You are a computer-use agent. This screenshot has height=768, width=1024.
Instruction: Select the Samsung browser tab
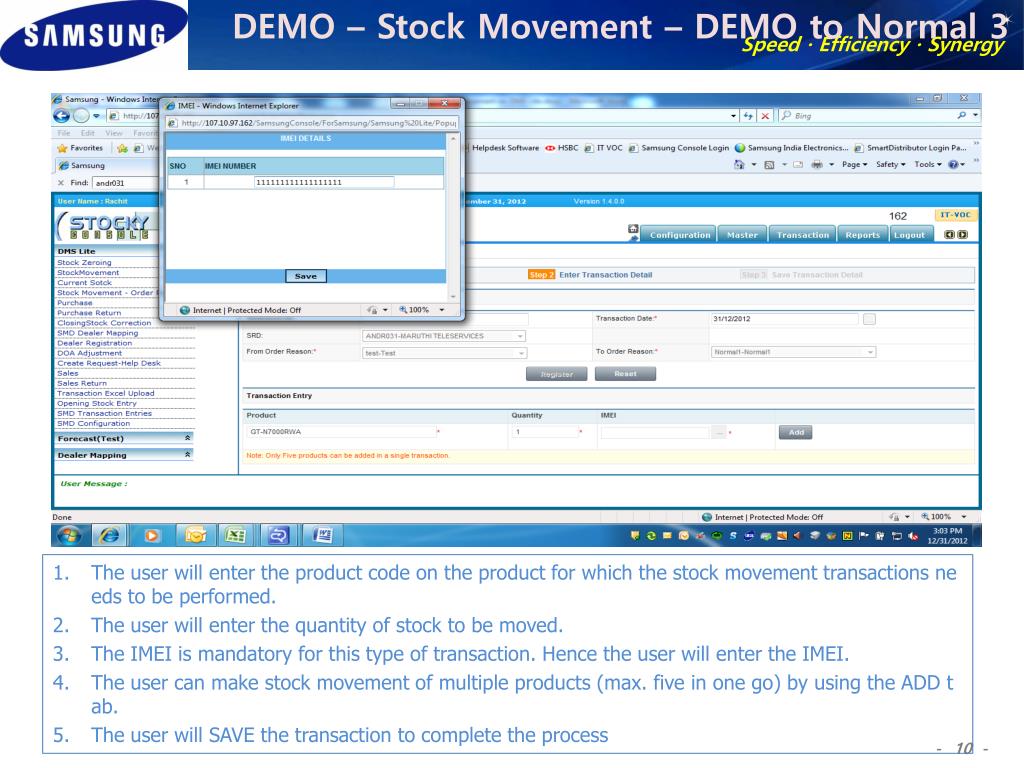(82, 166)
